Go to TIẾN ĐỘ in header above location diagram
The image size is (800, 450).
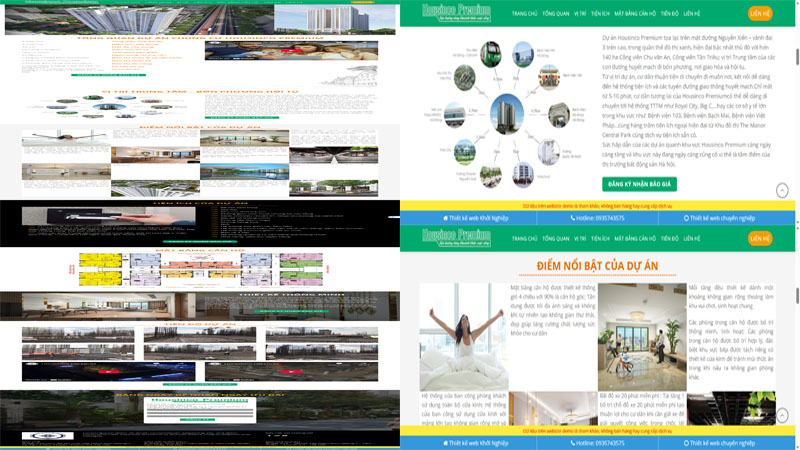[x=669, y=14]
